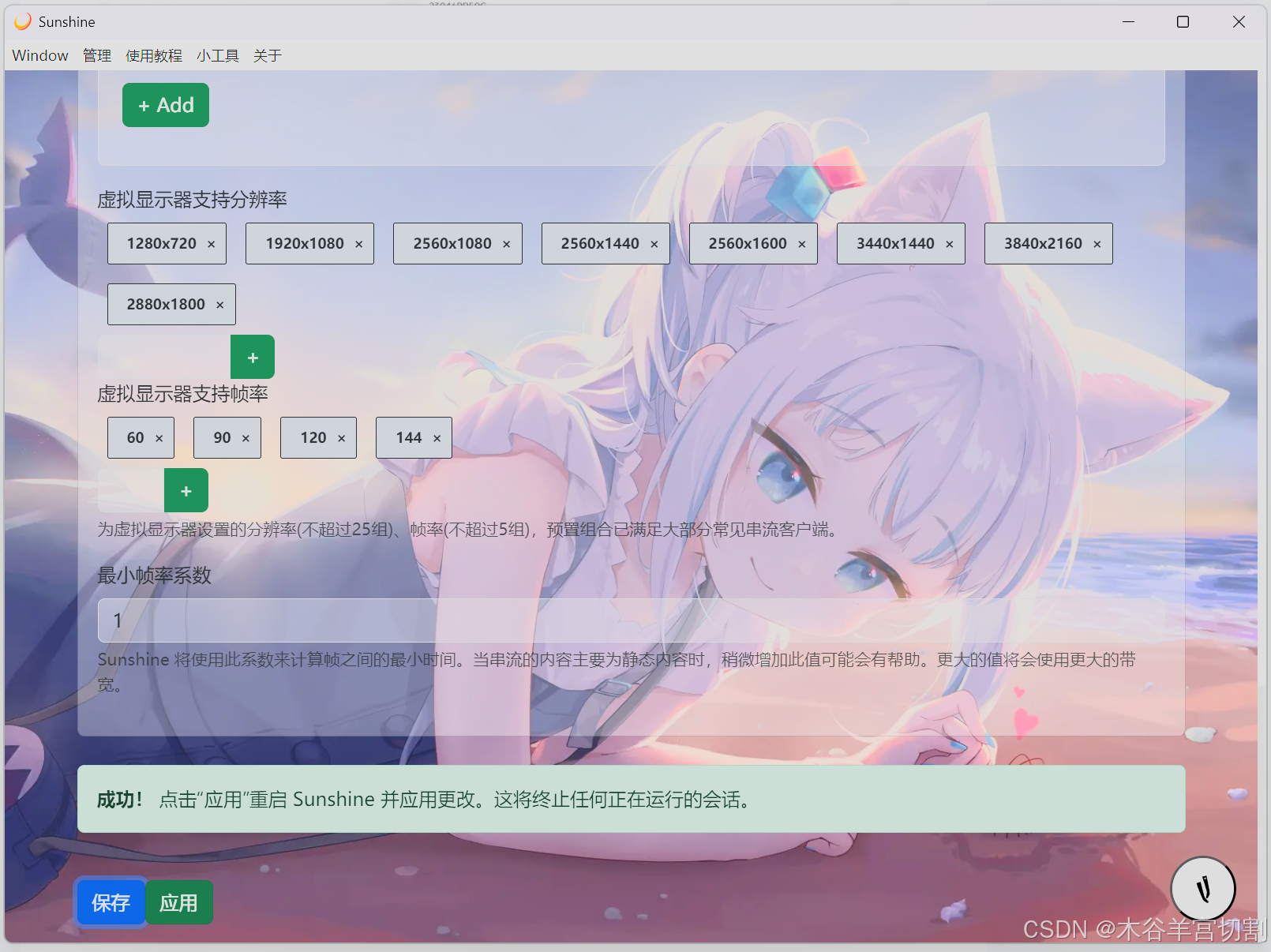
Task: Remove the 1280x720 resolution tag
Action: coord(211,244)
